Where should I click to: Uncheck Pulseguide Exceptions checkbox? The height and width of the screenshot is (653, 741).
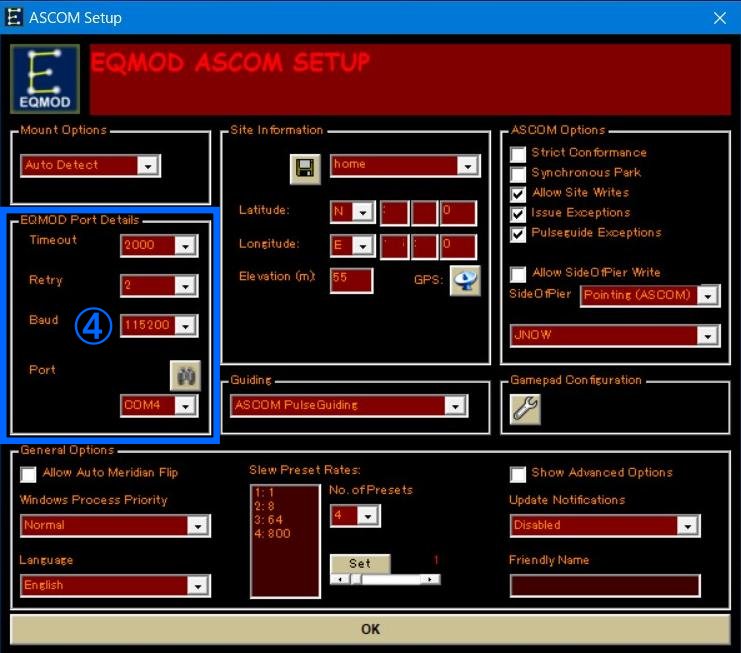518,234
